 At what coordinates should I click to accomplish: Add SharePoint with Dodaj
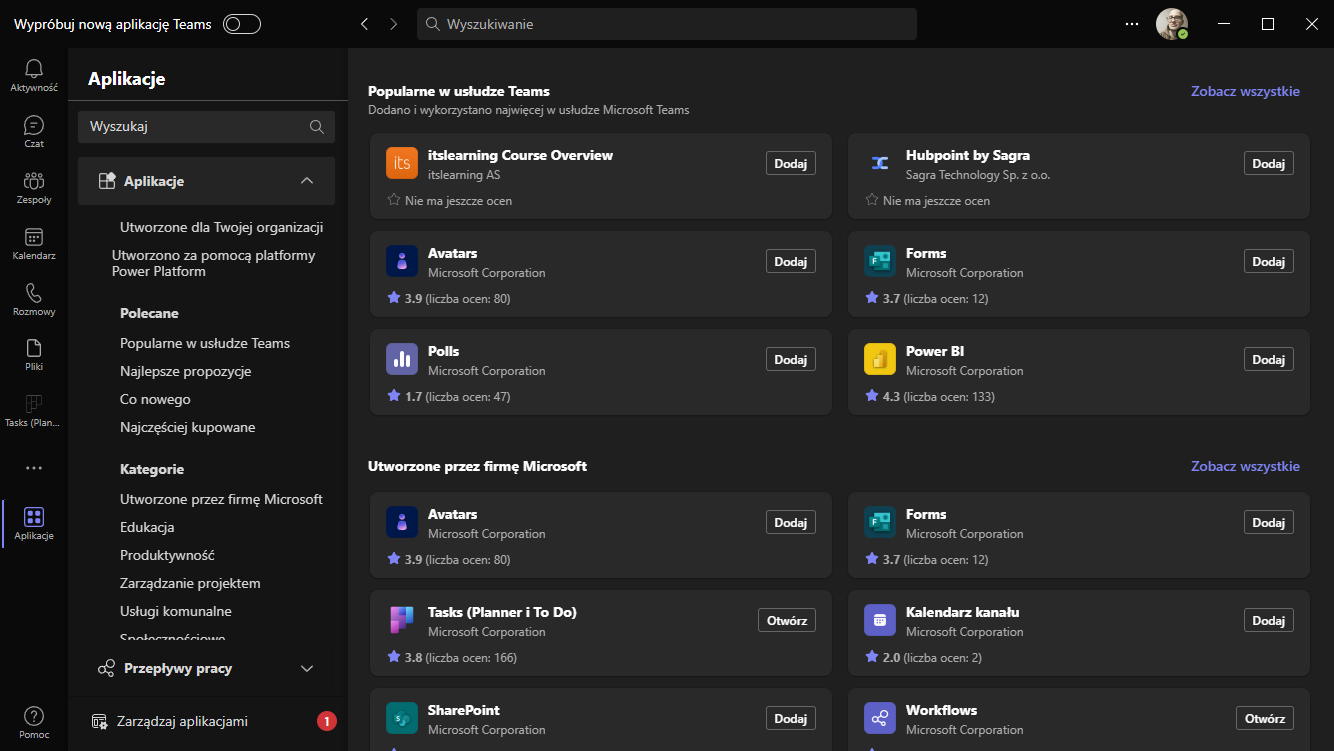click(x=791, y=718)
